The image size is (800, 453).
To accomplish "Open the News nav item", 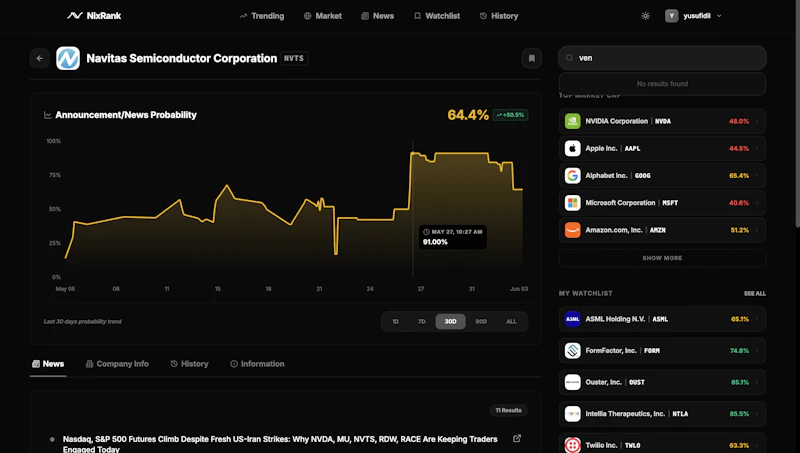I will [378, 16].
